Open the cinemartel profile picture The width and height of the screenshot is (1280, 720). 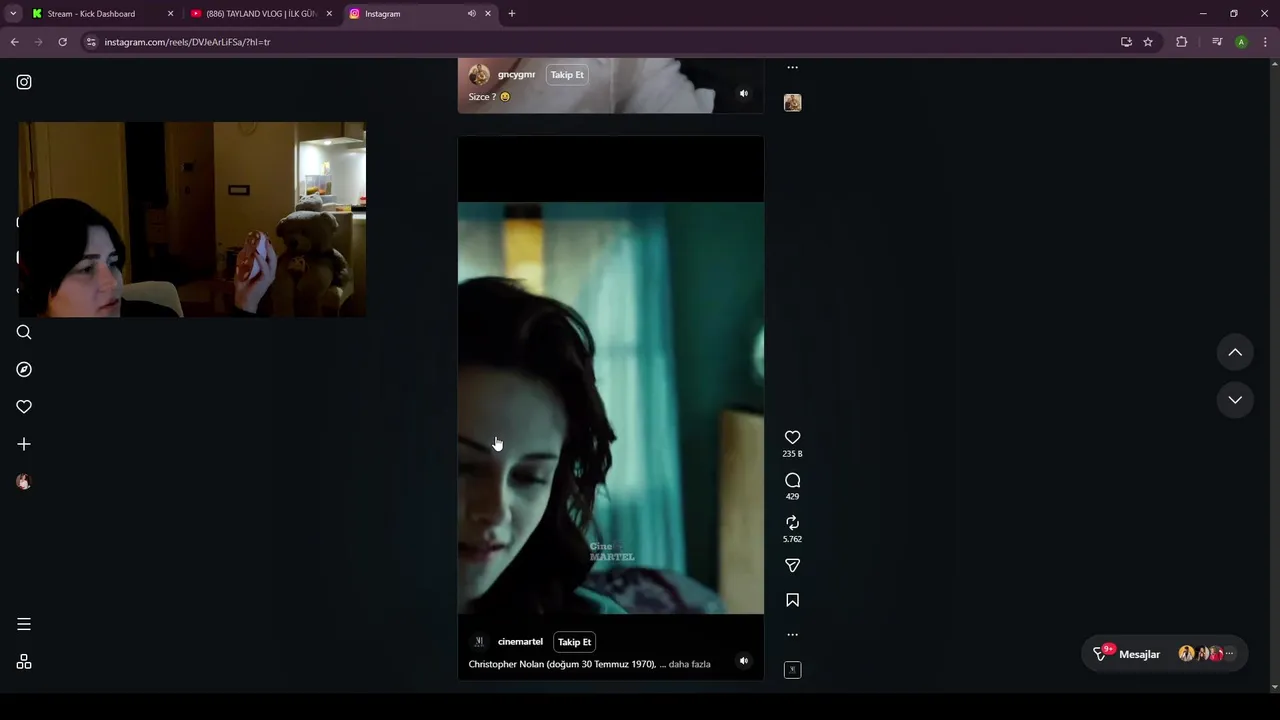[479, 642]
